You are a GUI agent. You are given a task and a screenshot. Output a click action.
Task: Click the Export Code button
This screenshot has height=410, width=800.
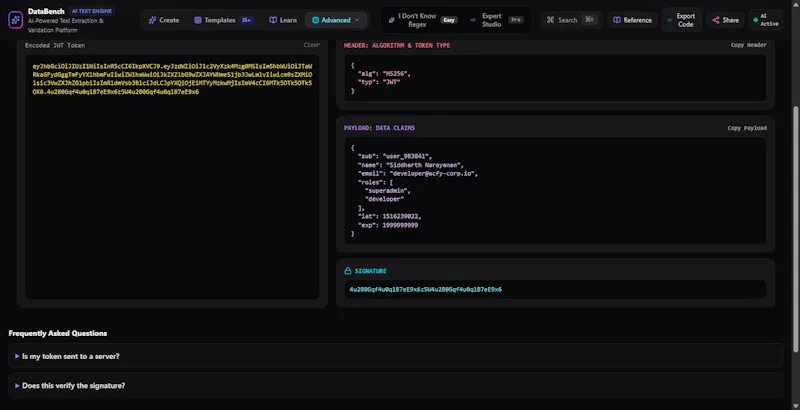[x=681, y=20]
